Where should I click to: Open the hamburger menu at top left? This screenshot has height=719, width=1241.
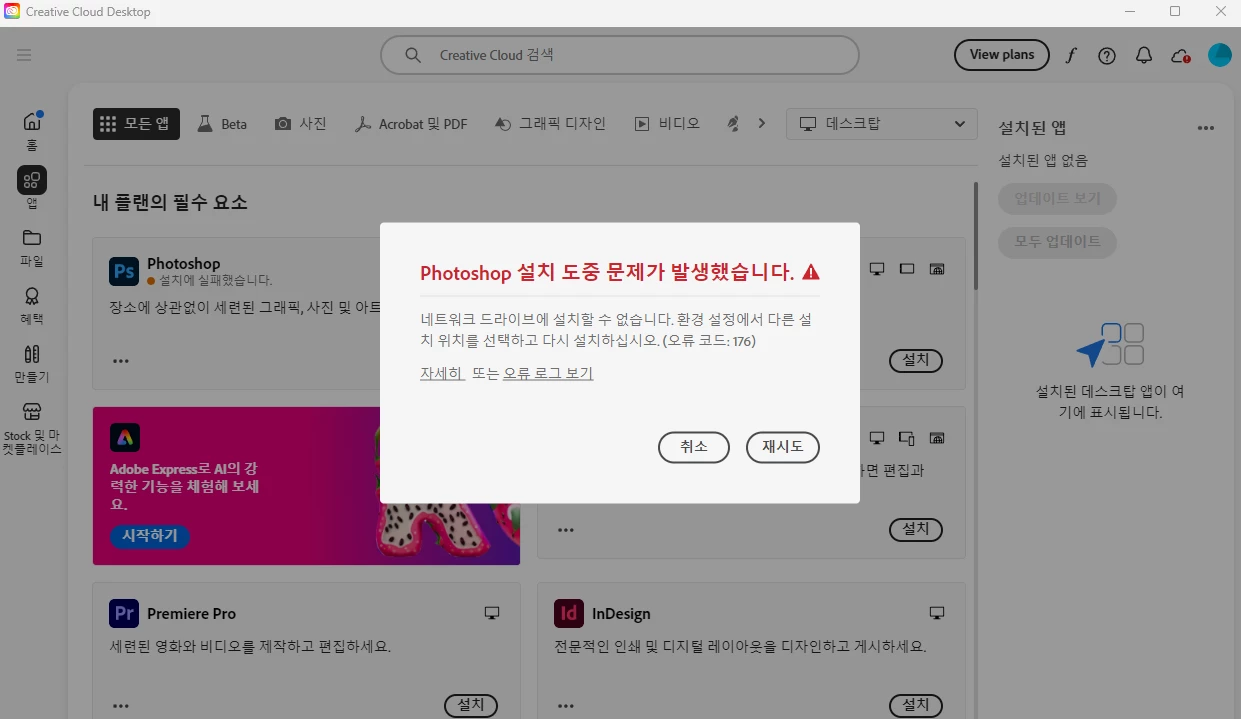(24, 55)
